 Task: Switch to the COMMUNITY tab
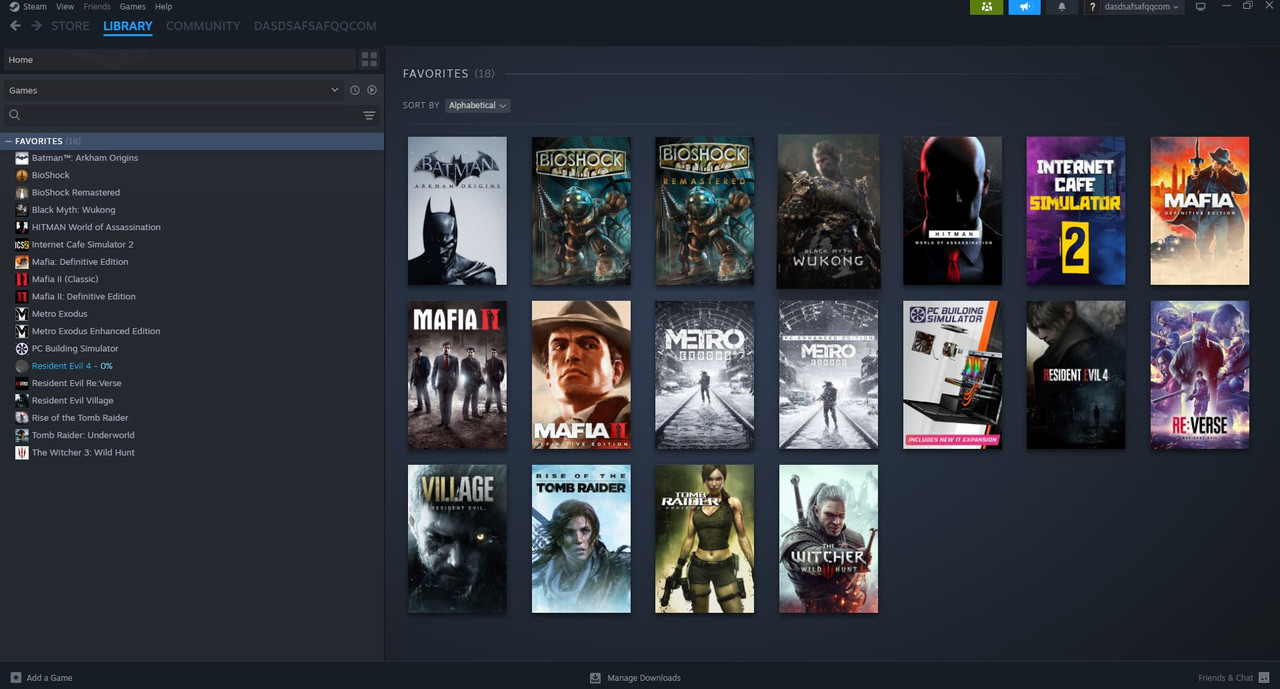click(203, 26)
